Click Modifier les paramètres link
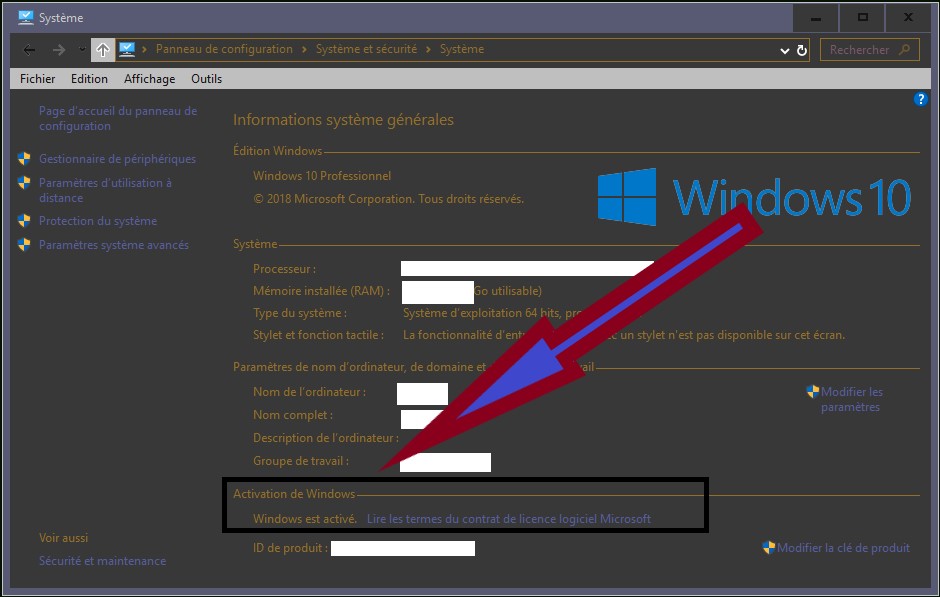Viewport: 940px width, 597px height. [851, 399]
